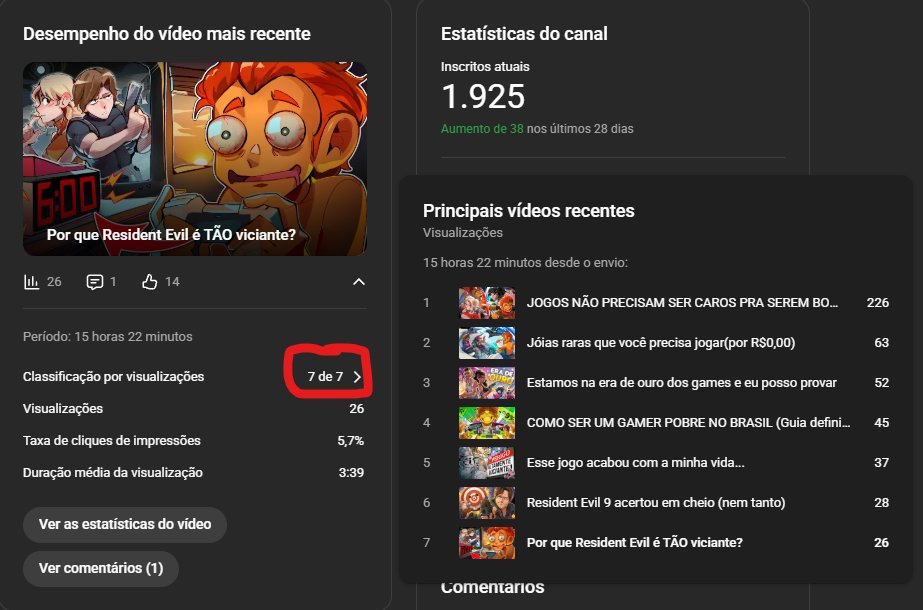This screenshot has height=610, width=923.
Task: Select Resident Evil 9 acertou em cheio title
Action: coord(656,503)
